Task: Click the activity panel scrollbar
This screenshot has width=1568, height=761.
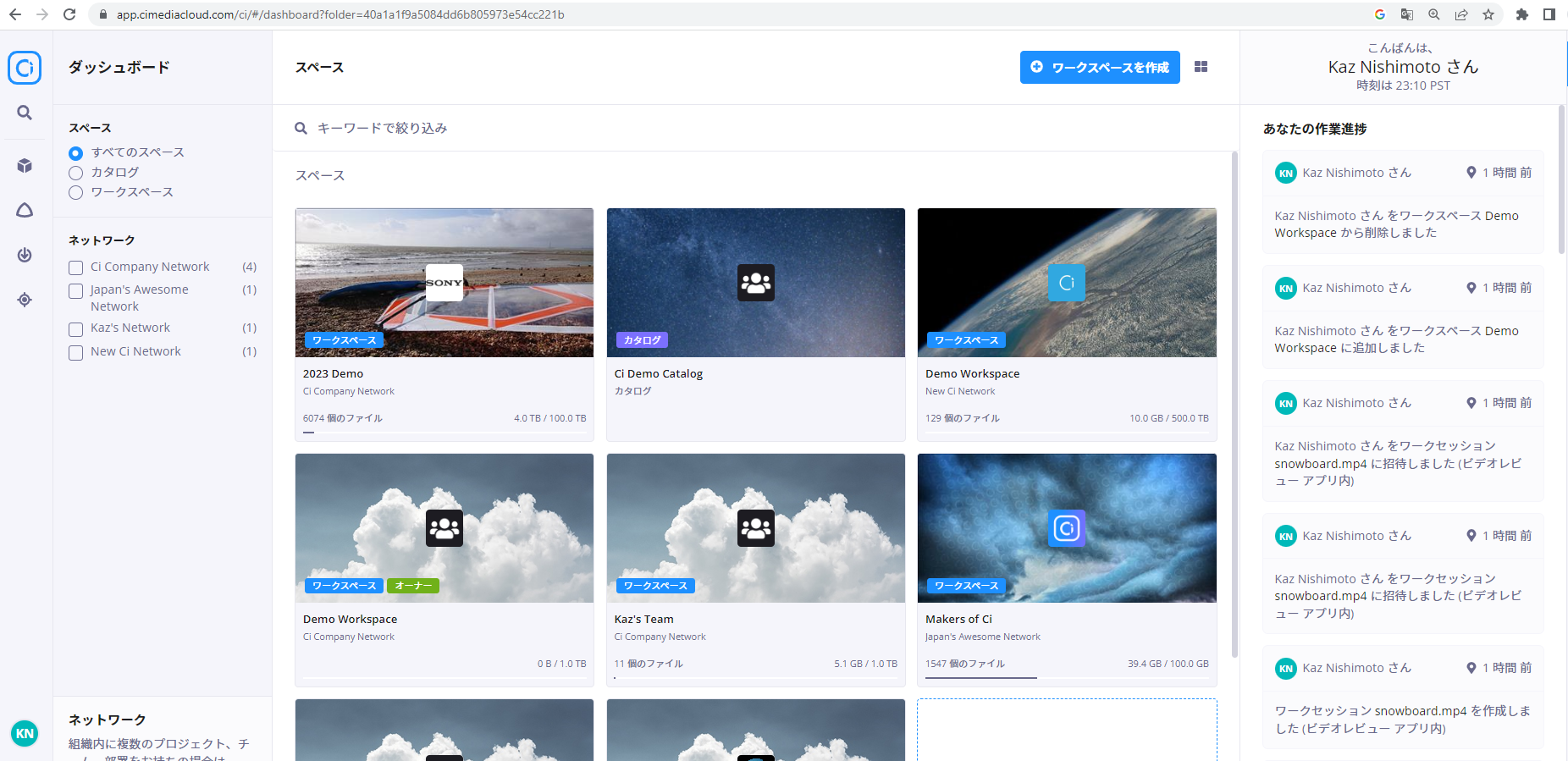Action: pos(1562,179)
